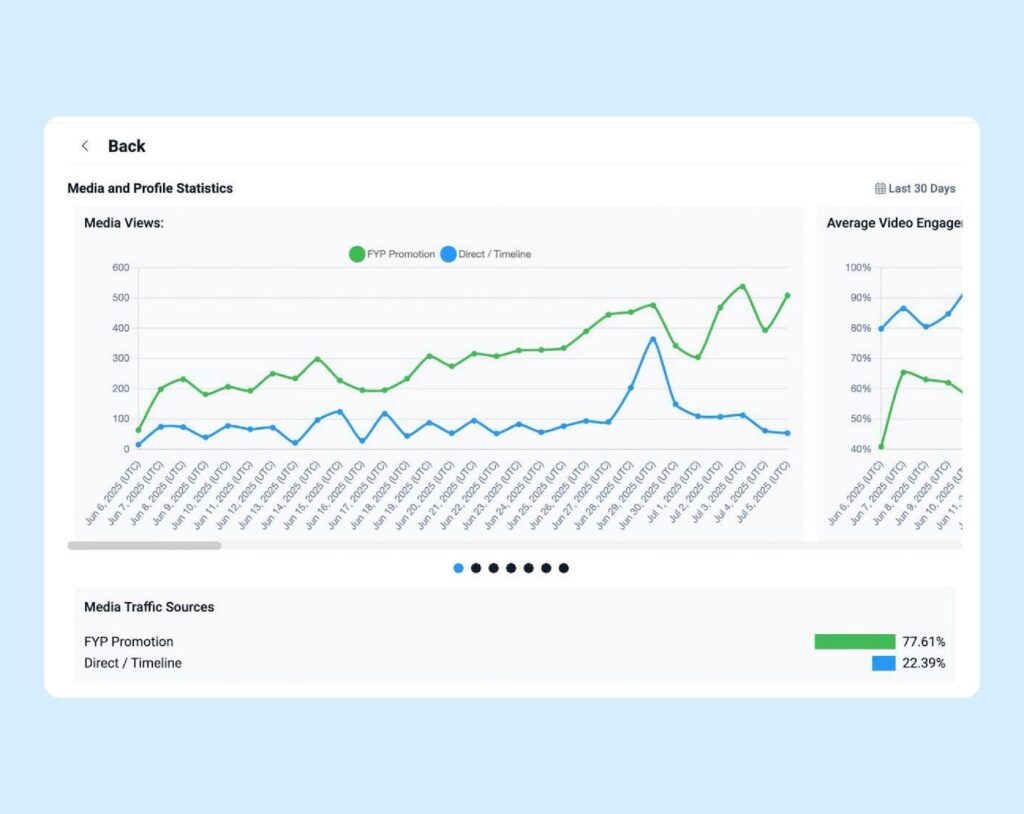Click the calendar icon beside Last 30 Days
1024x814 pixels.
point(880,188)
